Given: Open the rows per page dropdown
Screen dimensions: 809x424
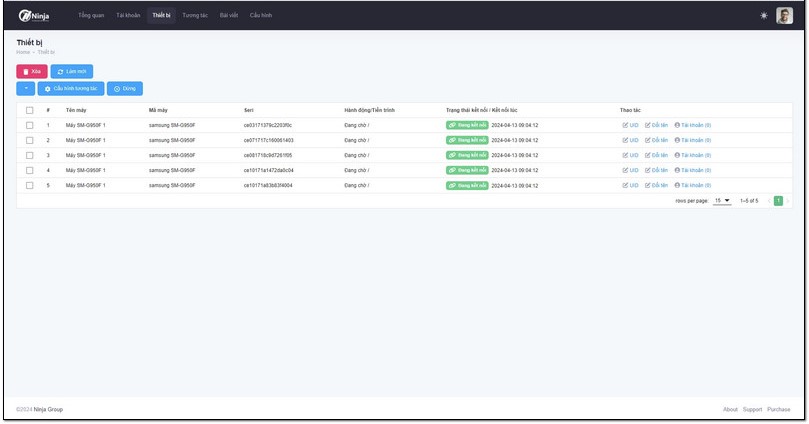Looking at the screenshot, I should (722, 200).
